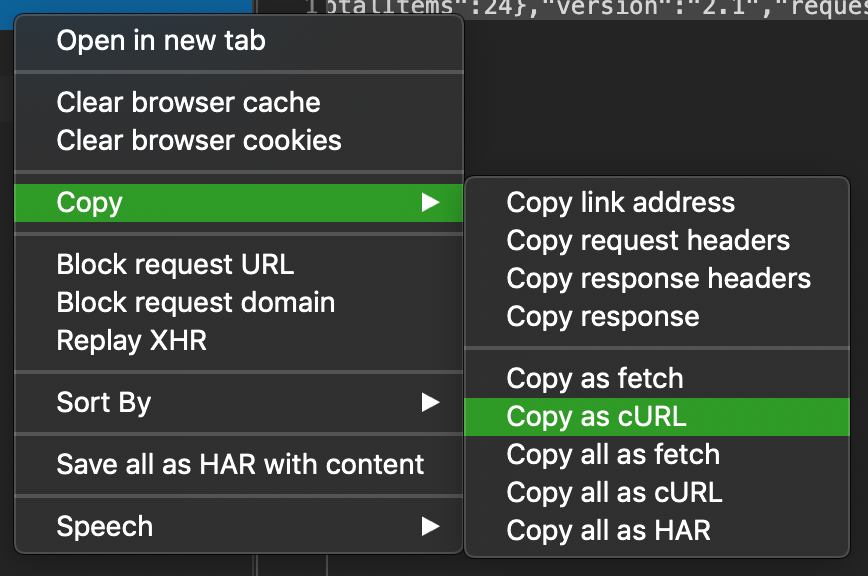Image resolution: width=868 pixels, height=576 pixels.
Task: Copy the request as cURL
Action: pyautogui.click(x=596, y=416)
